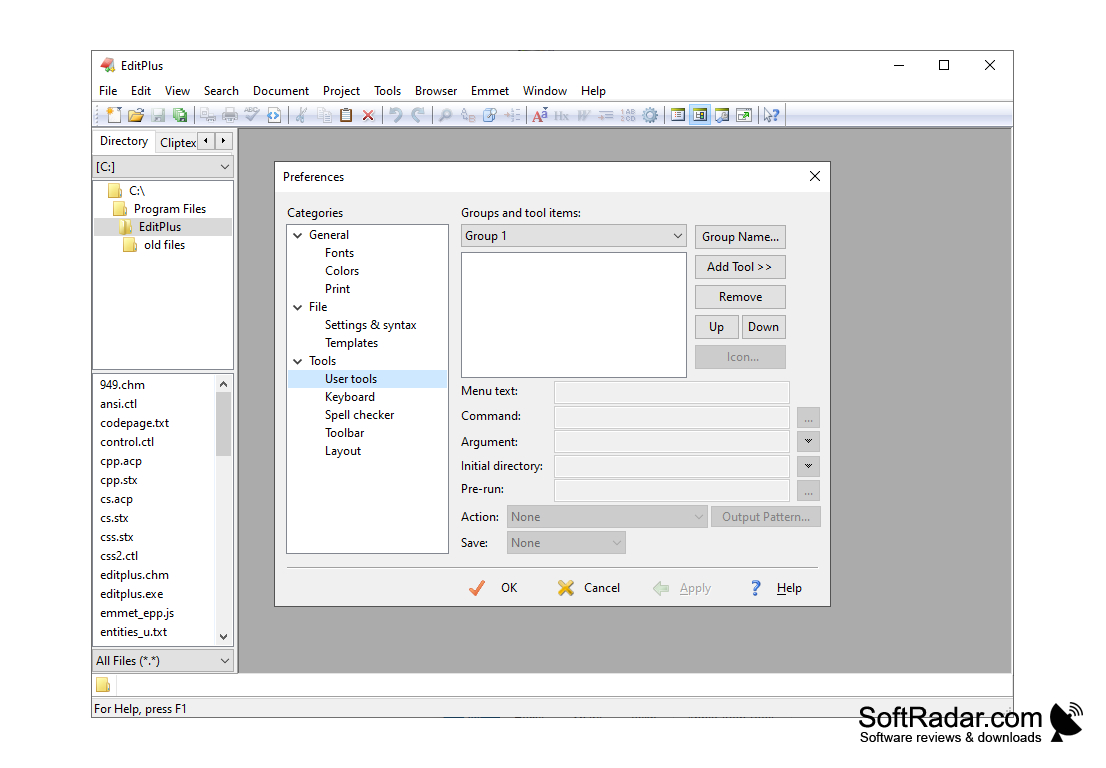Click the Open file folder icon

click(x=136, y=115)
